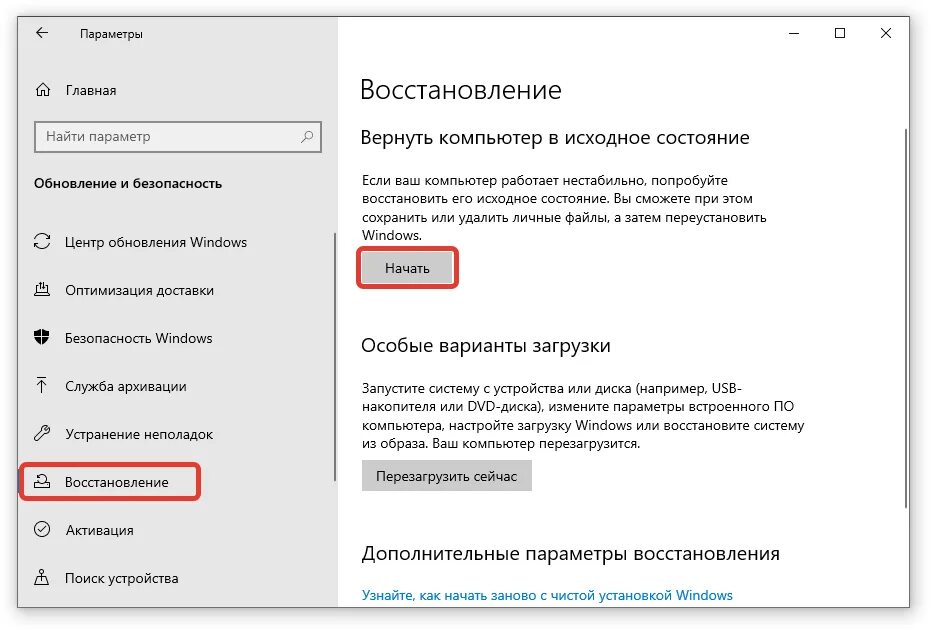This screenshot has height=630, width=931.
Task: Go back using the arrow icon
Action: (42, 33)
